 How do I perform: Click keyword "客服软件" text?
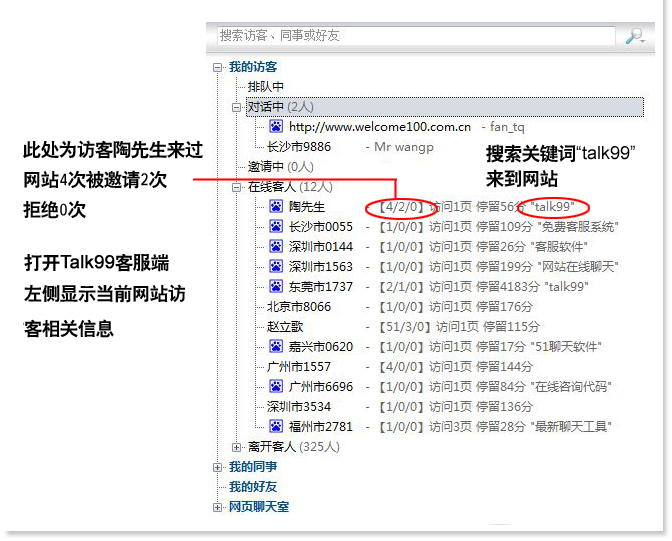[x=559, y=247]
